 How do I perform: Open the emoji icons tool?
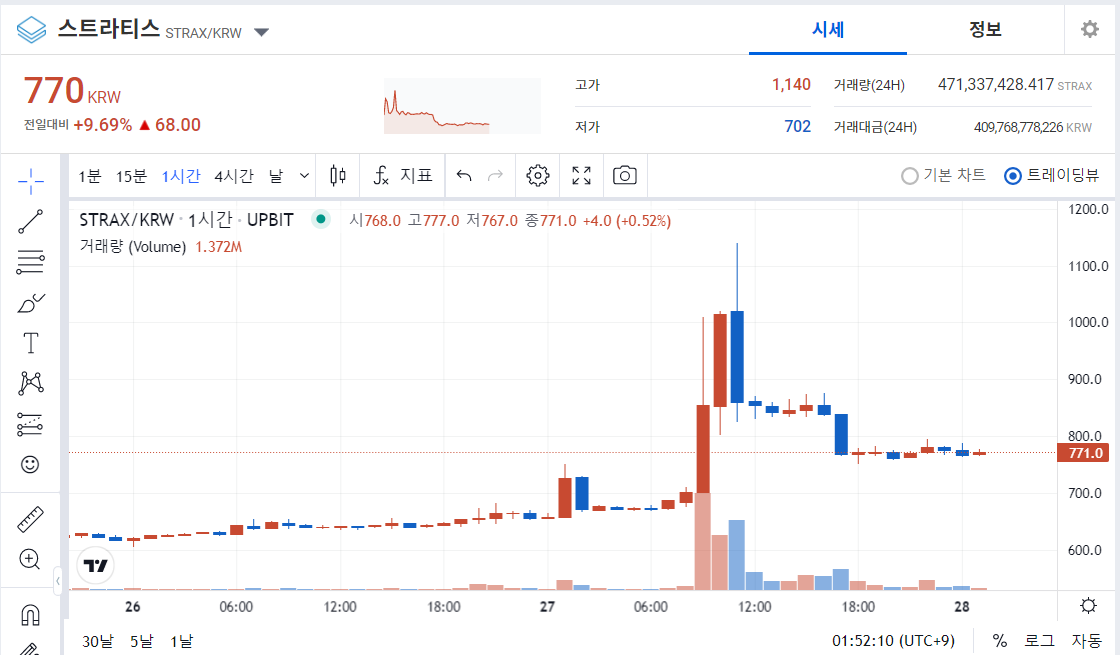pyautogui.click(x=30, y=464)
